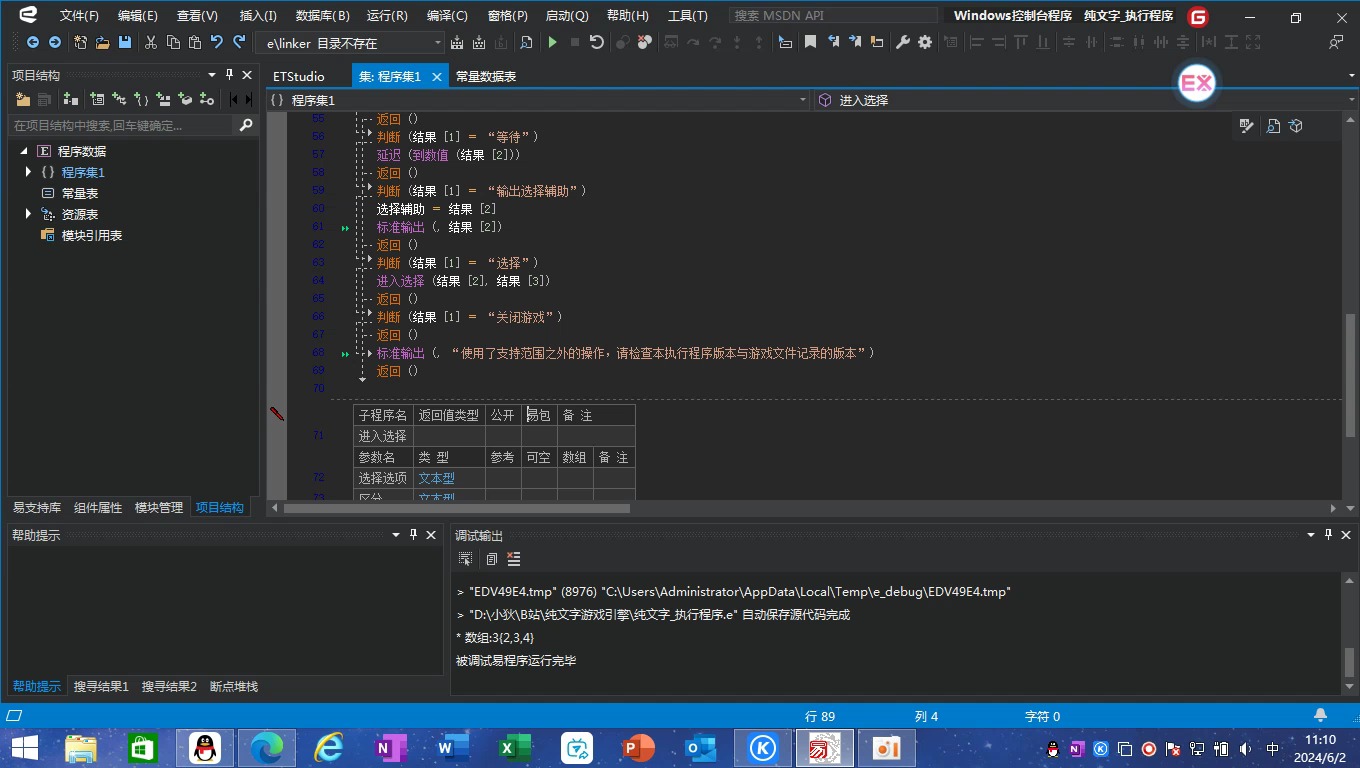Click the 搜索 MSDN API search box

click(832, 16)
